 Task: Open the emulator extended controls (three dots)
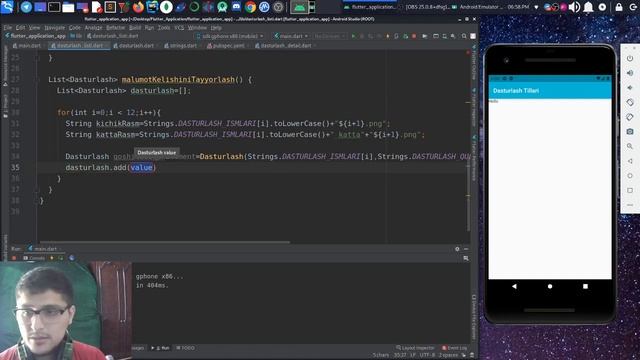pos(630,205)
